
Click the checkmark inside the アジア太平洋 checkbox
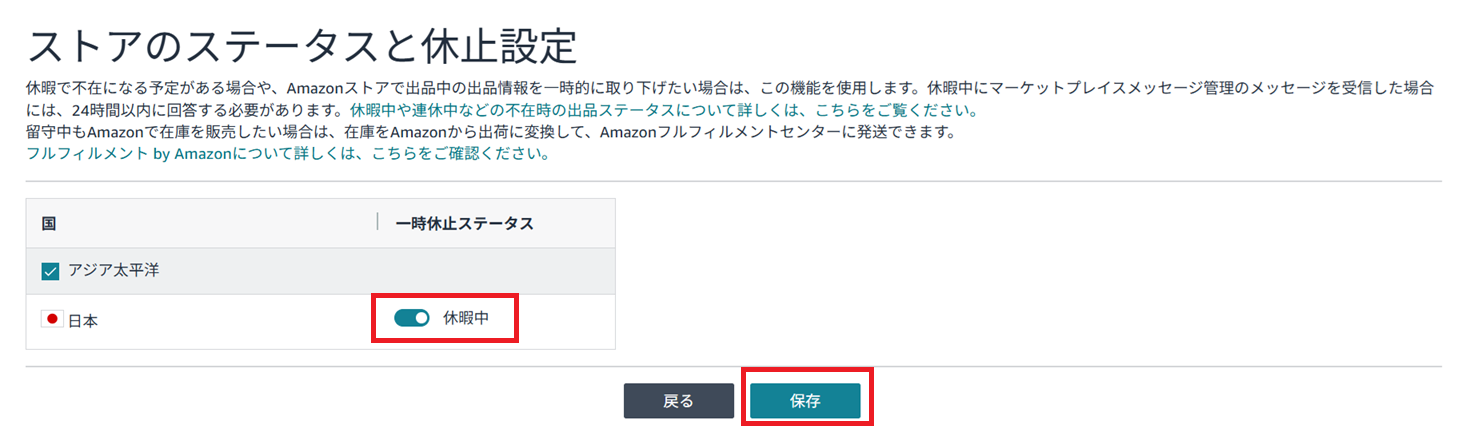51,271
